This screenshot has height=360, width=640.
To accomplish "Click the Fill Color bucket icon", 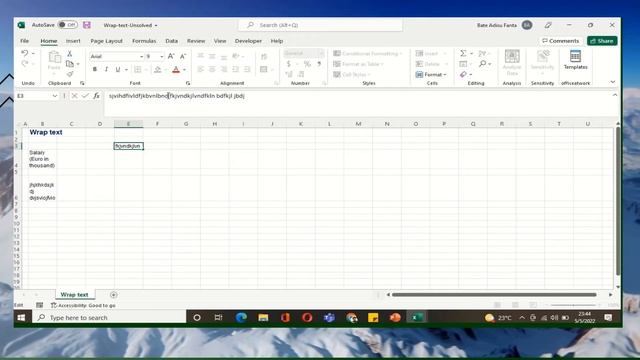I will 158,69.
